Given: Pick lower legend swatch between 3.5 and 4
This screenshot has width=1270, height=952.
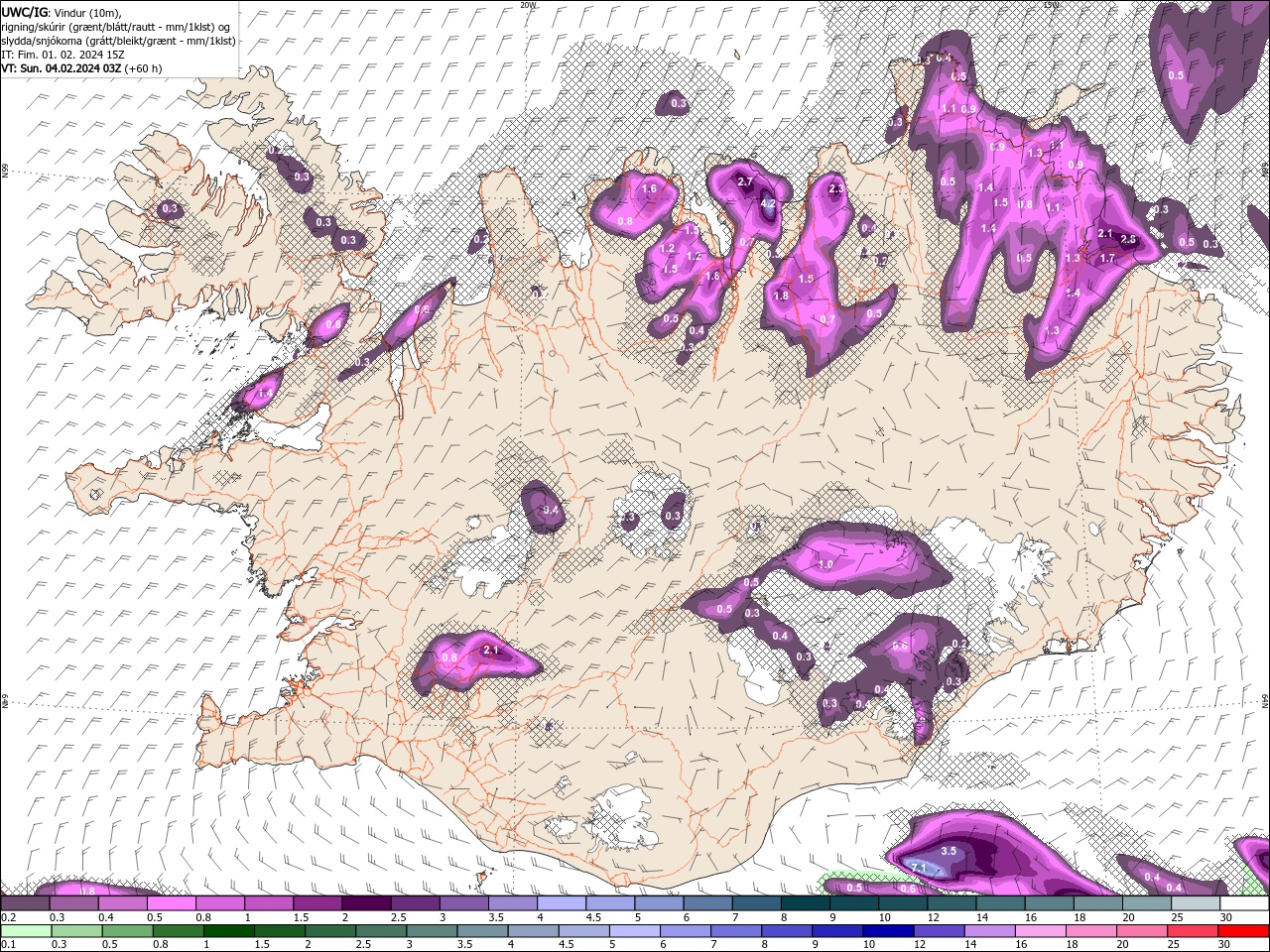Looking at the screenshot, I should click(x=483, y=931).
